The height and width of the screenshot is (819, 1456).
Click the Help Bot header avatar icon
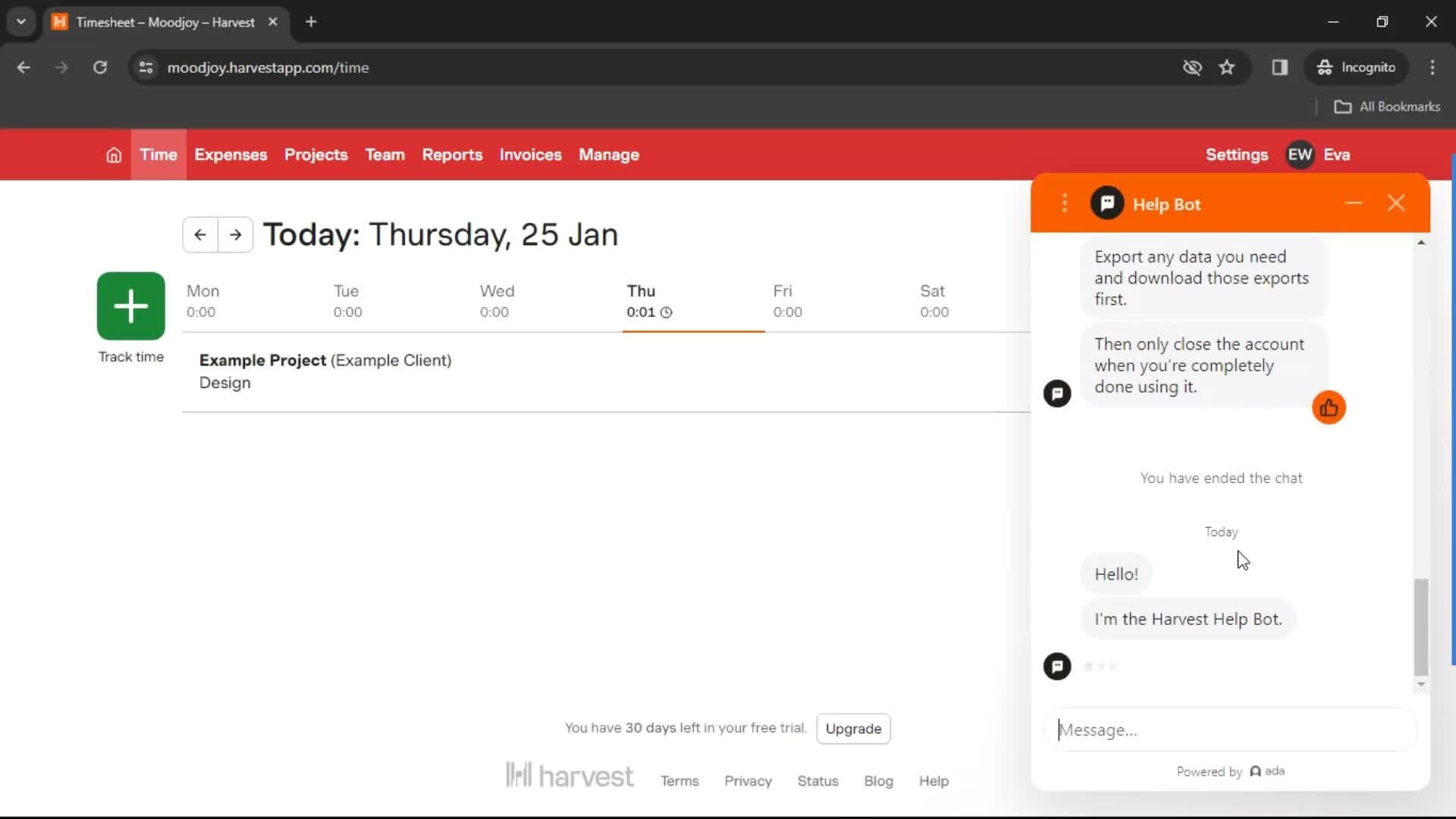point(1107,203)
